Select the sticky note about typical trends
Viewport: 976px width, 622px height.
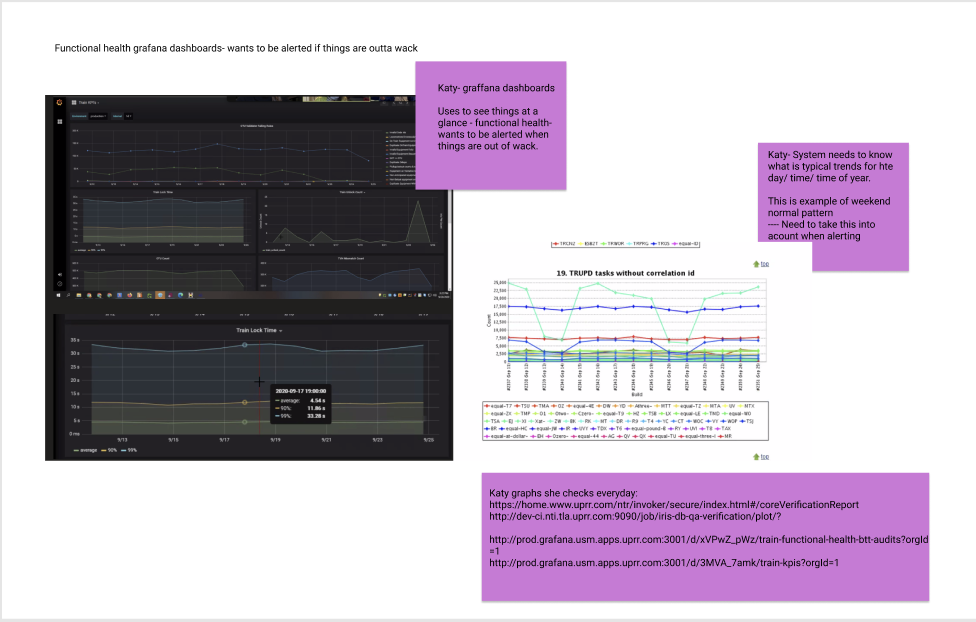pos(833,205)
